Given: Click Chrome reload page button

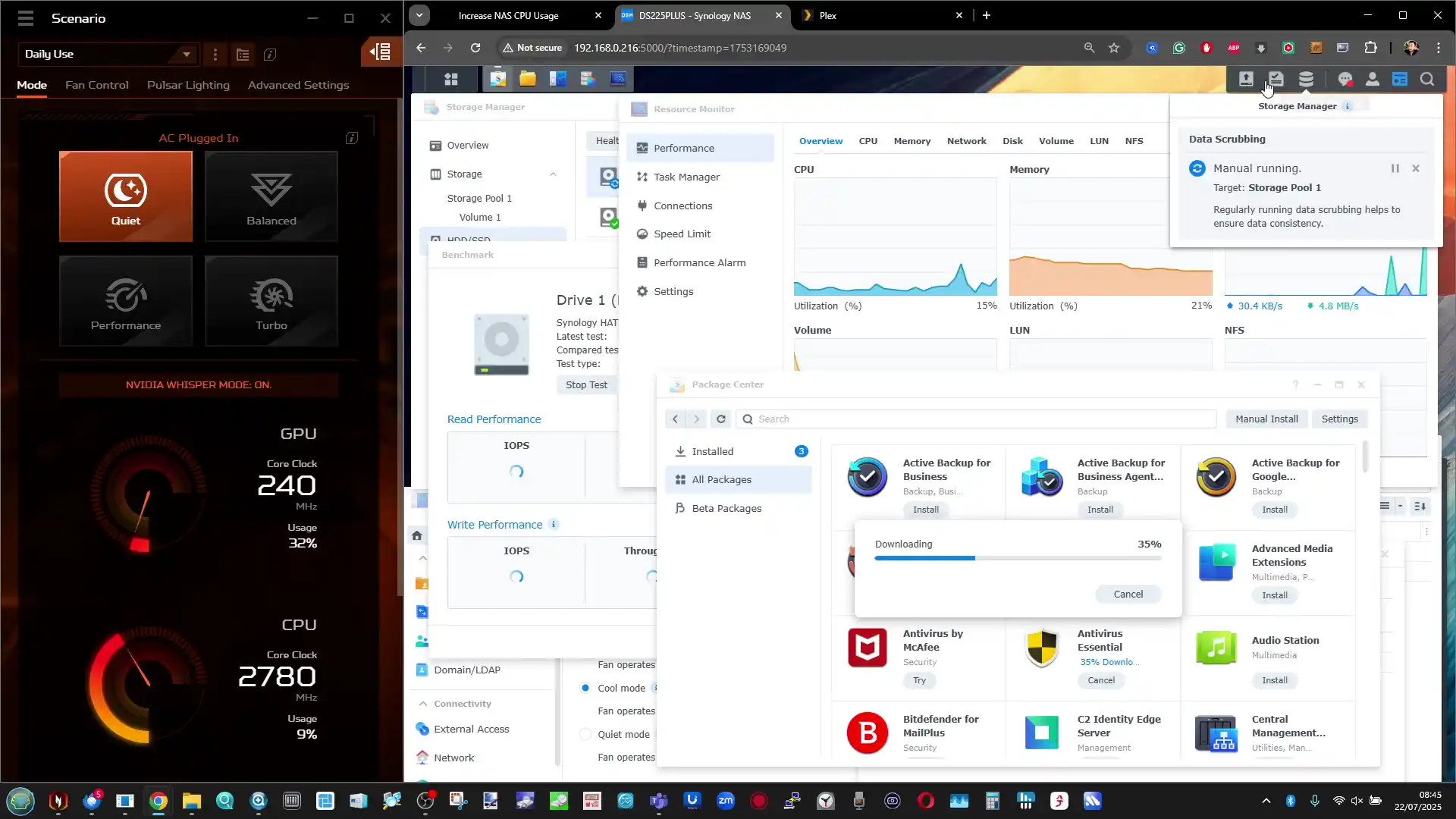Looking at the screenshot, I should [x=475, y=47].
